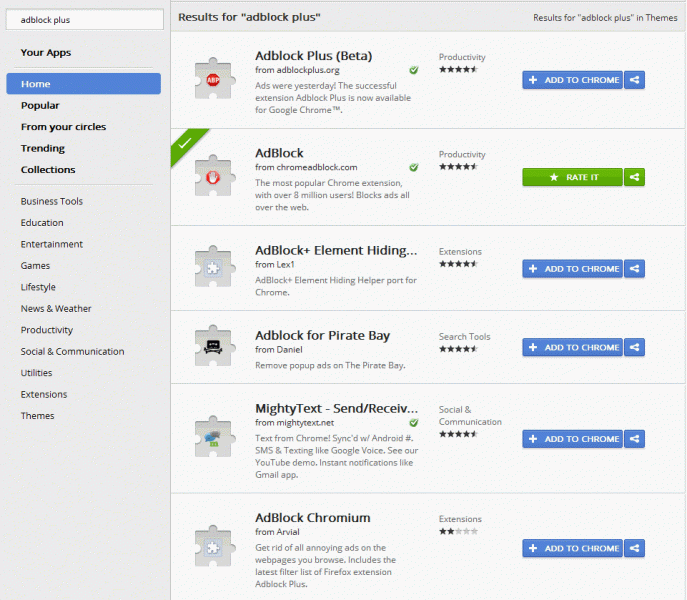This screenshot has width=687, height=600.
Task: Add Adblock for Pirate Bay to Chrome
Action: [573, 347]
